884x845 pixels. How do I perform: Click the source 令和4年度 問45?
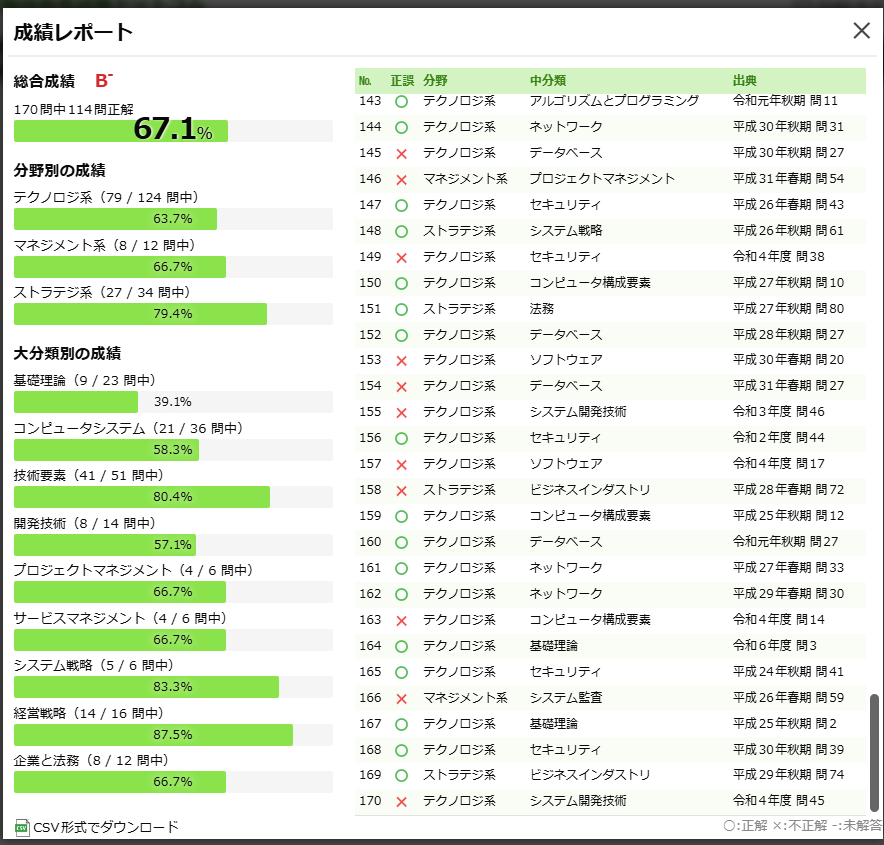(778, 800)
